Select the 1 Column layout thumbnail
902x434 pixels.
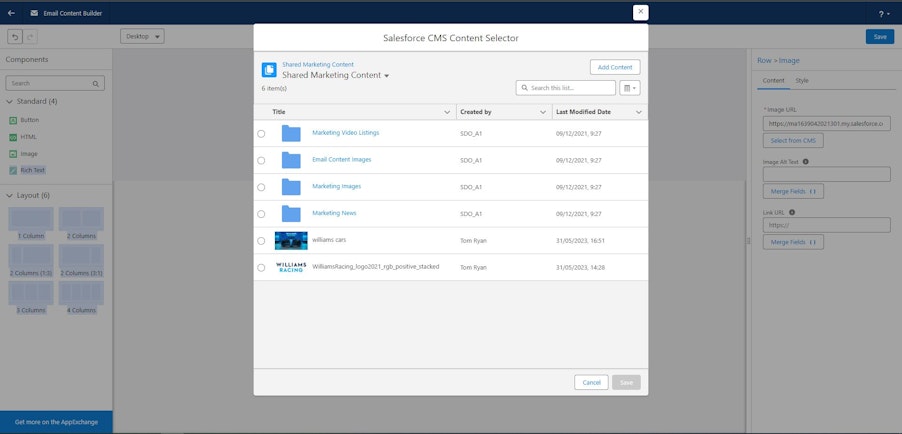point(31,219)
